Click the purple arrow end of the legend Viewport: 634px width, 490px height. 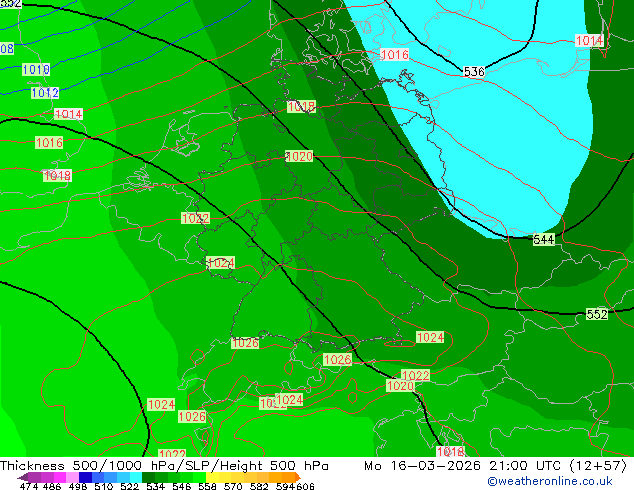click(x=23, y=478)
